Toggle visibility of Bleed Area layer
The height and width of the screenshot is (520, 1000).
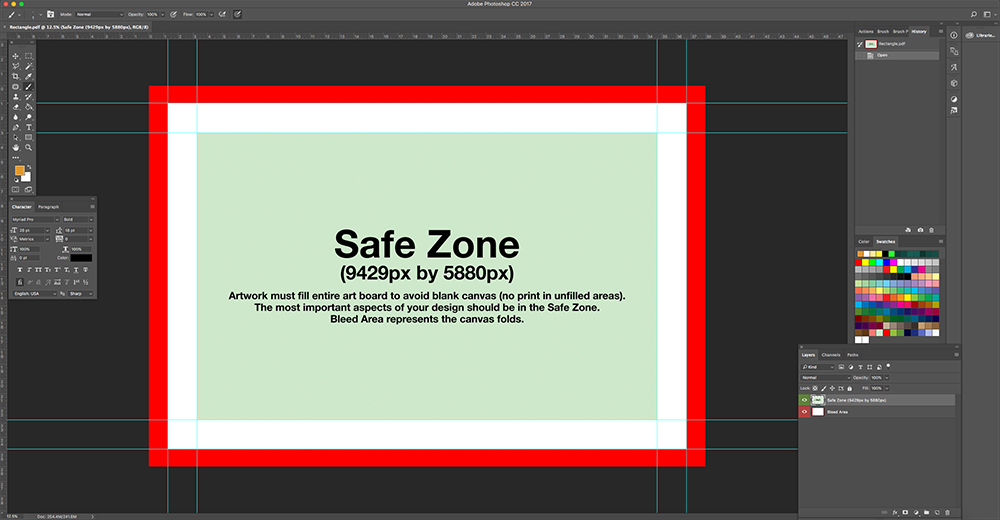tap(805, 411)
